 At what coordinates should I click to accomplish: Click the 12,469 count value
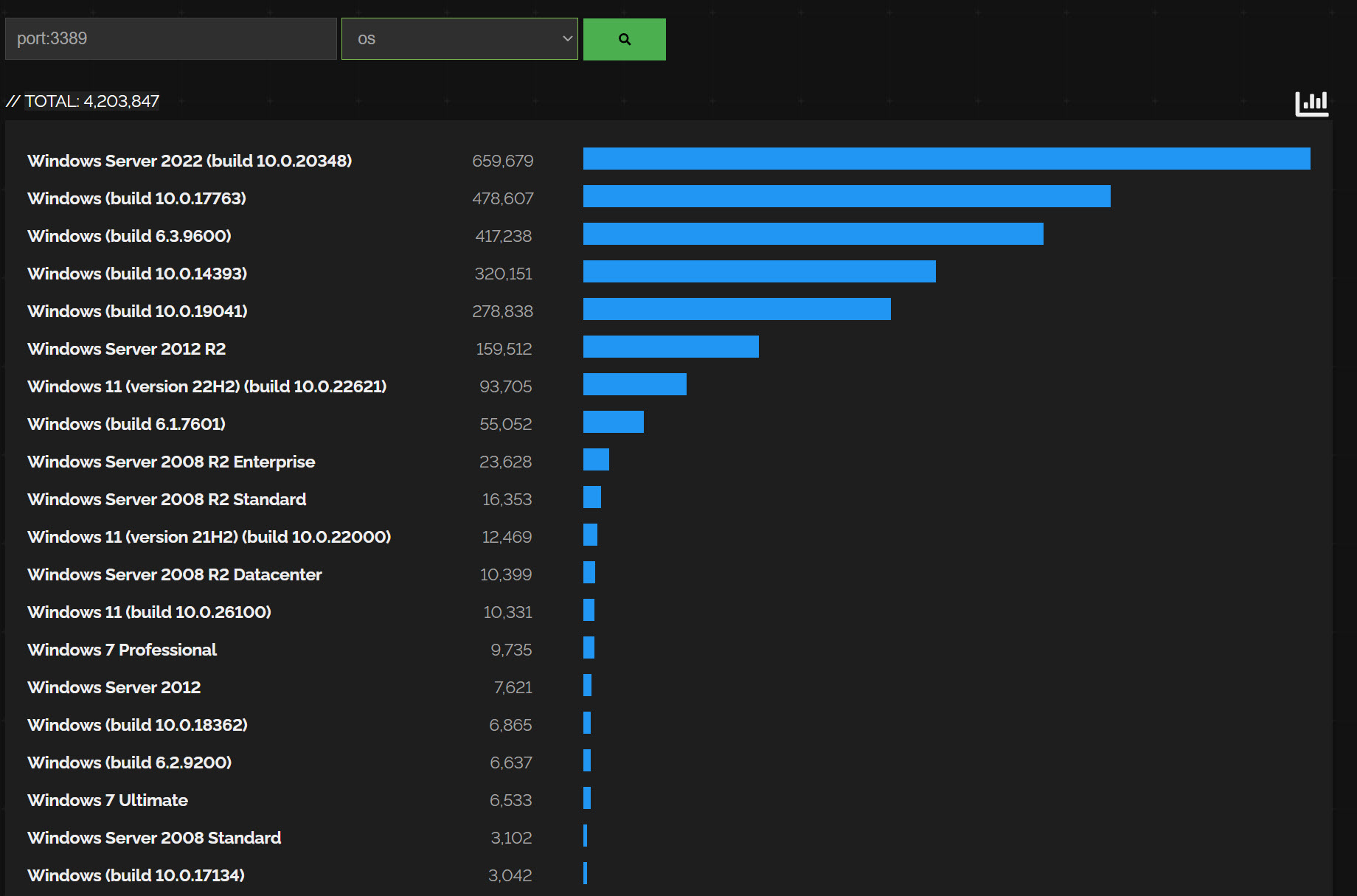[x=507, y=537]
